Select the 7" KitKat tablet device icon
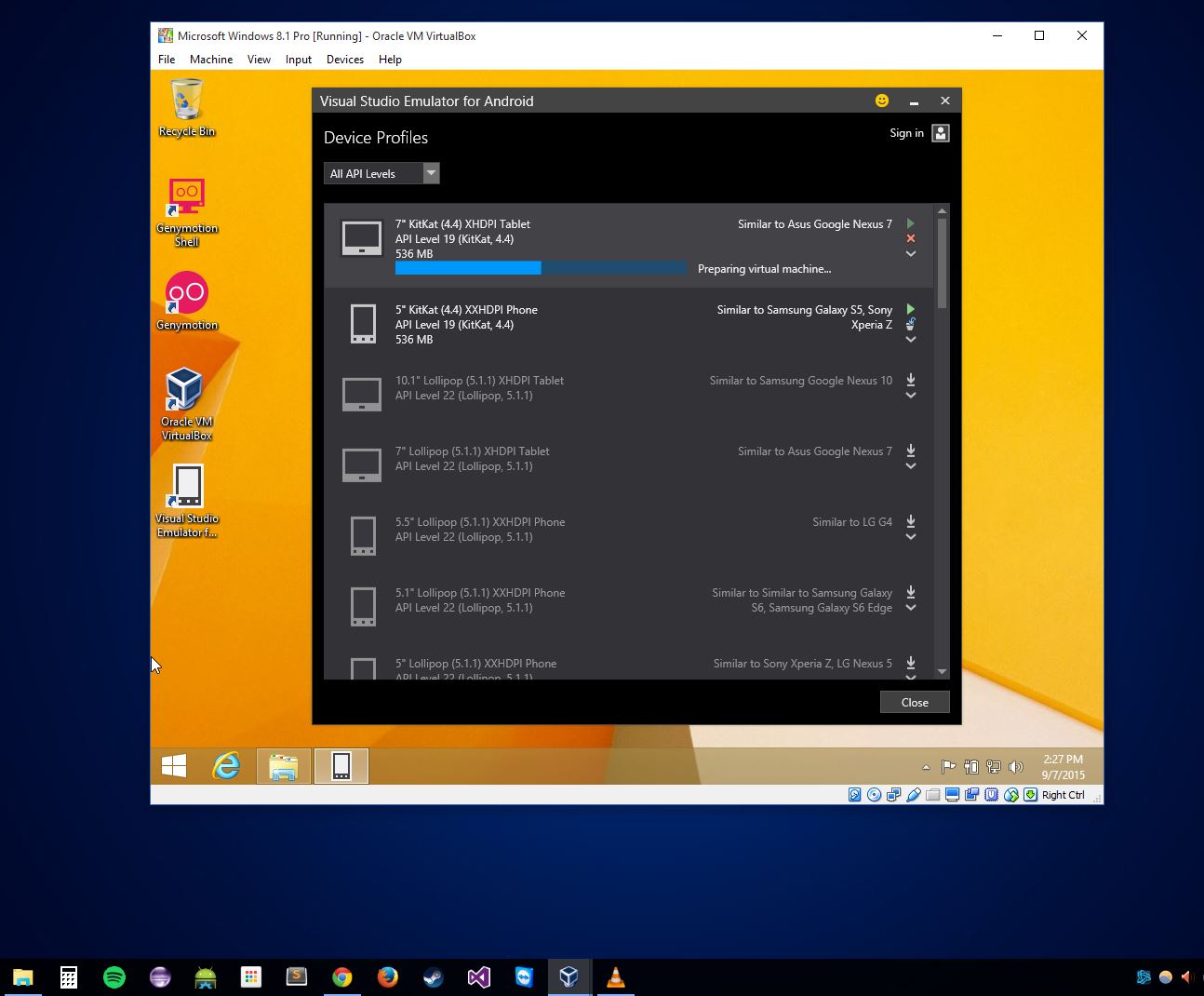 (x=362, y=238)
